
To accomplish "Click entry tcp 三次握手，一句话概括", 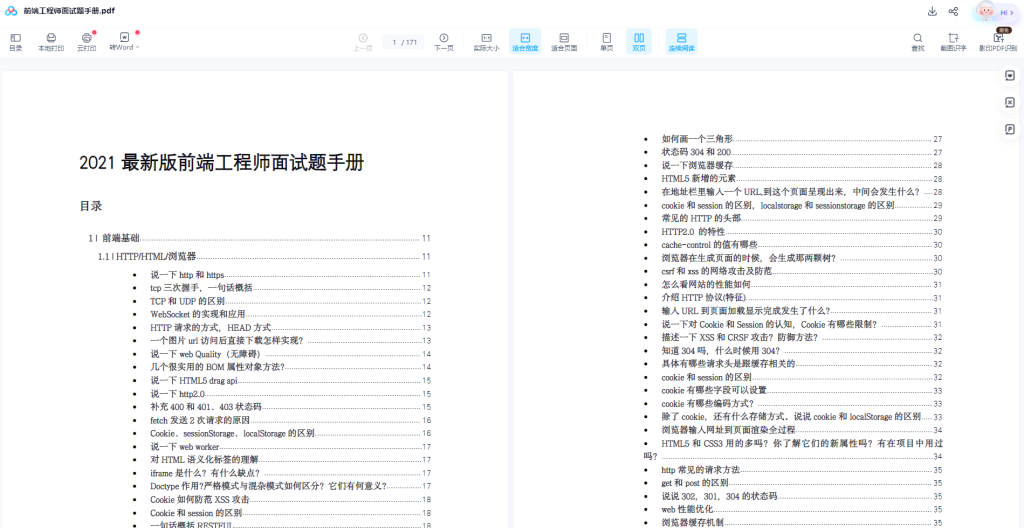I will point(290,288).
